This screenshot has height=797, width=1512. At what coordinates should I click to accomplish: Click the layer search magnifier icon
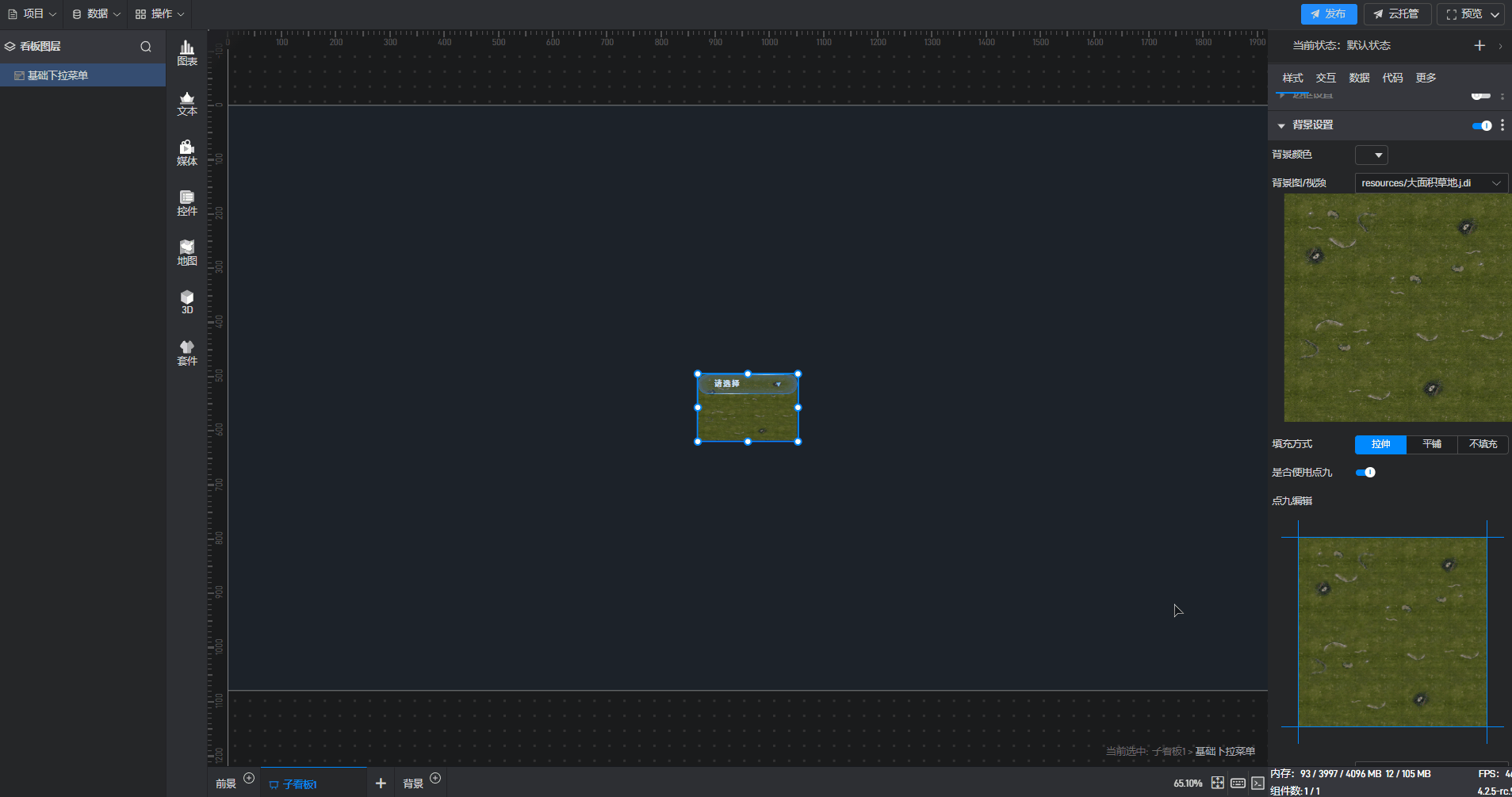pyautogui.click(x=146, y=47)
